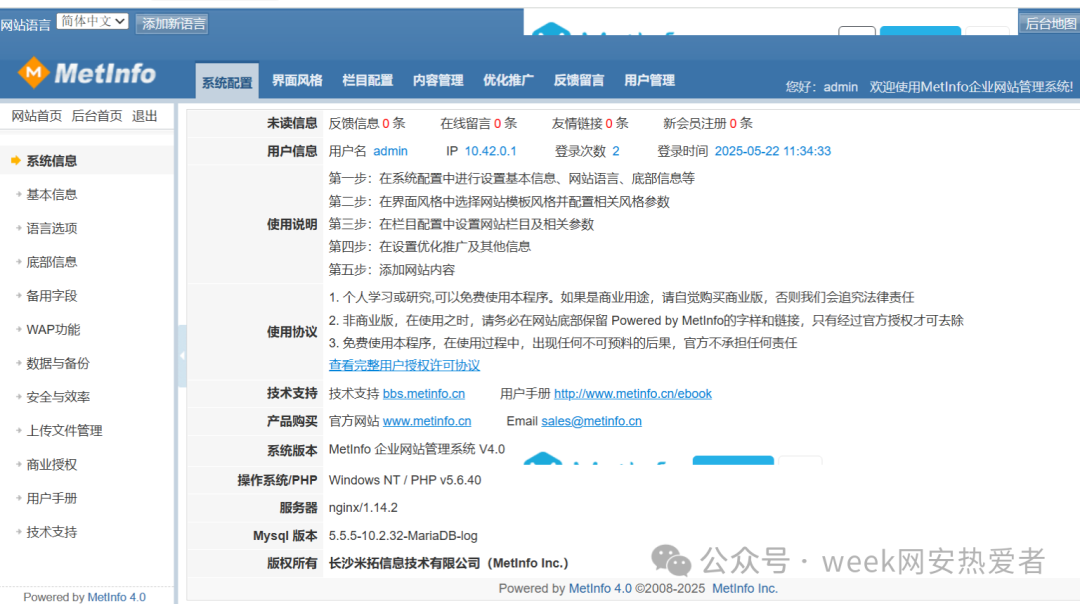Open the 栏目配置 tab
This screenshot has width=1080, height=604.
367,81
